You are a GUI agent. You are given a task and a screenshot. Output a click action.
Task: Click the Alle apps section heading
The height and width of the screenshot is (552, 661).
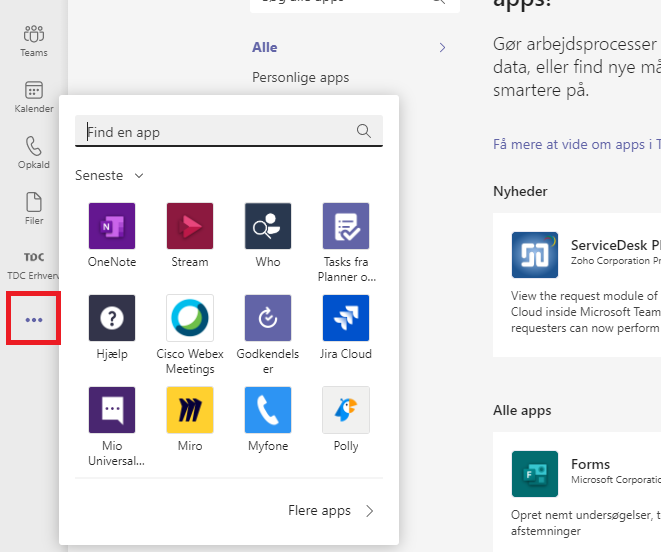[x=522, y=410]
